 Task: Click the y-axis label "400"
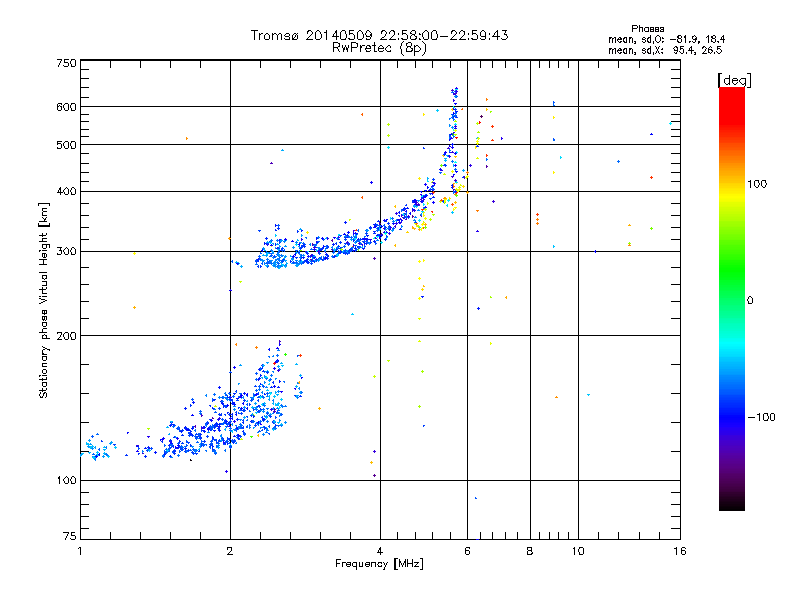point(66,192)
